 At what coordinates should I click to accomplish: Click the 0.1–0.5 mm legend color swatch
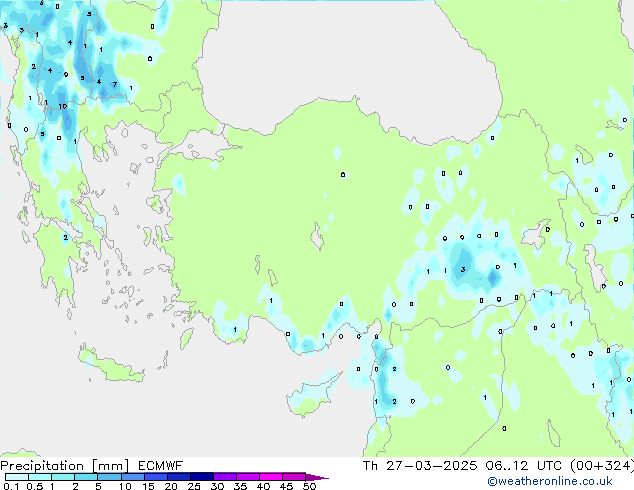tap(17, 477)
